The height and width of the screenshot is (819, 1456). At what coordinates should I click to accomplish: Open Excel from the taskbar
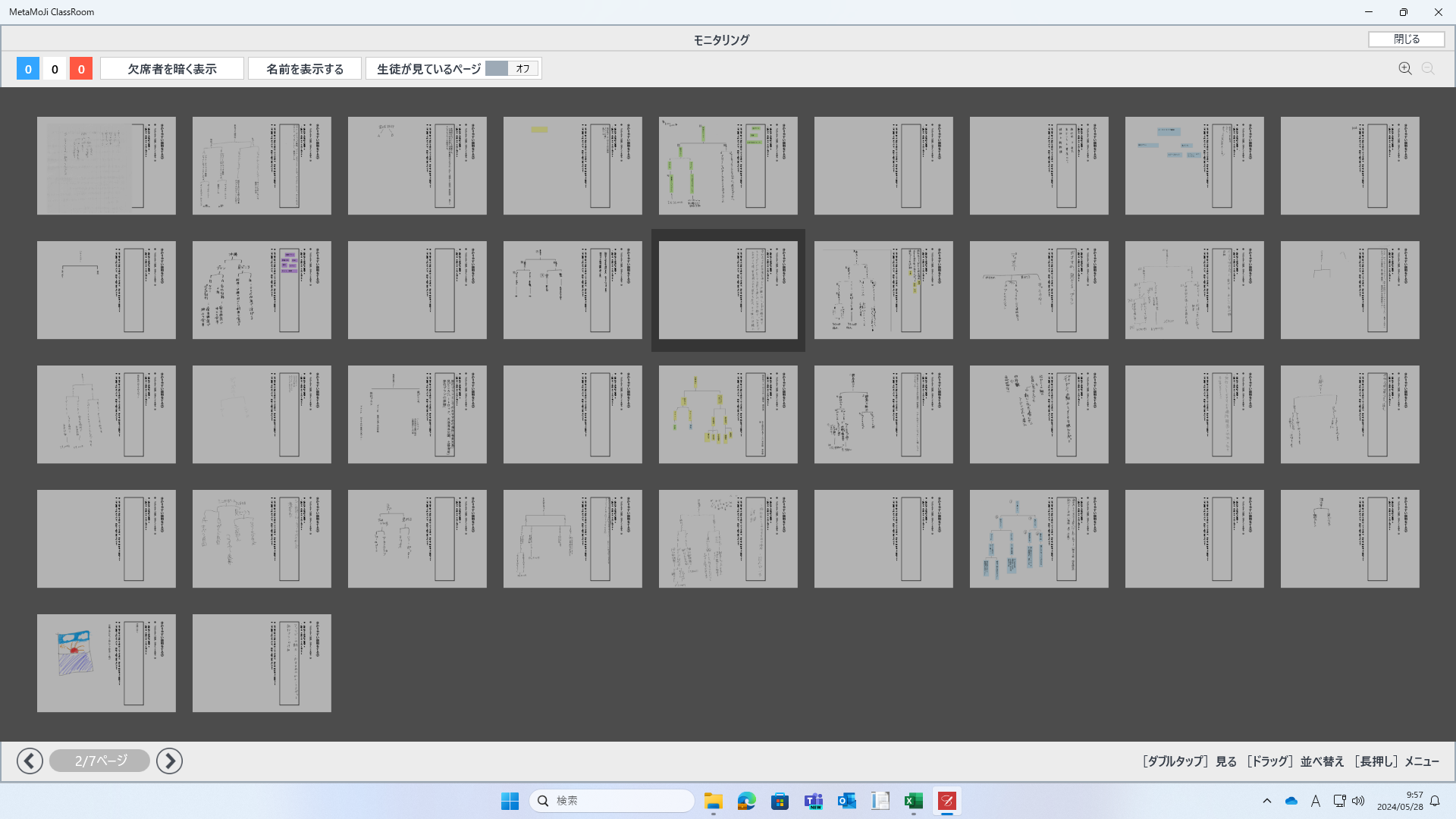[x=913, y=801]
